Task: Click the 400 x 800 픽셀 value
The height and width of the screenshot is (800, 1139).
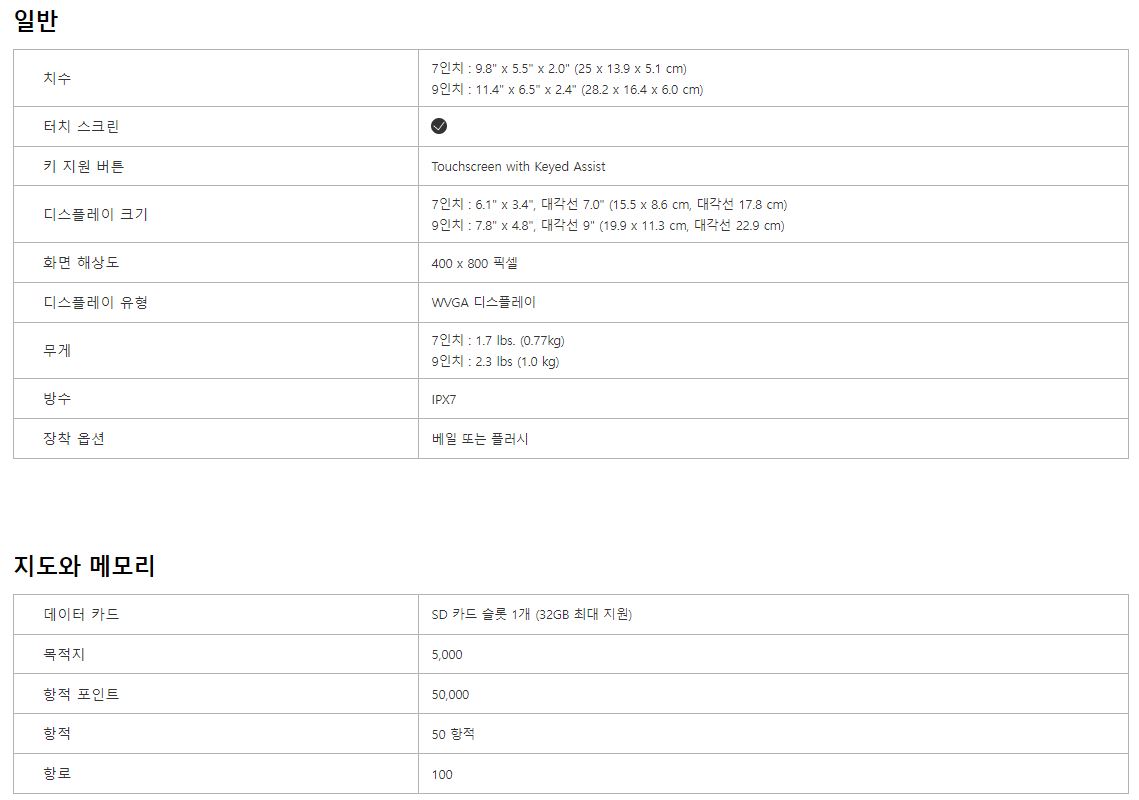Action: coord(474,263)
